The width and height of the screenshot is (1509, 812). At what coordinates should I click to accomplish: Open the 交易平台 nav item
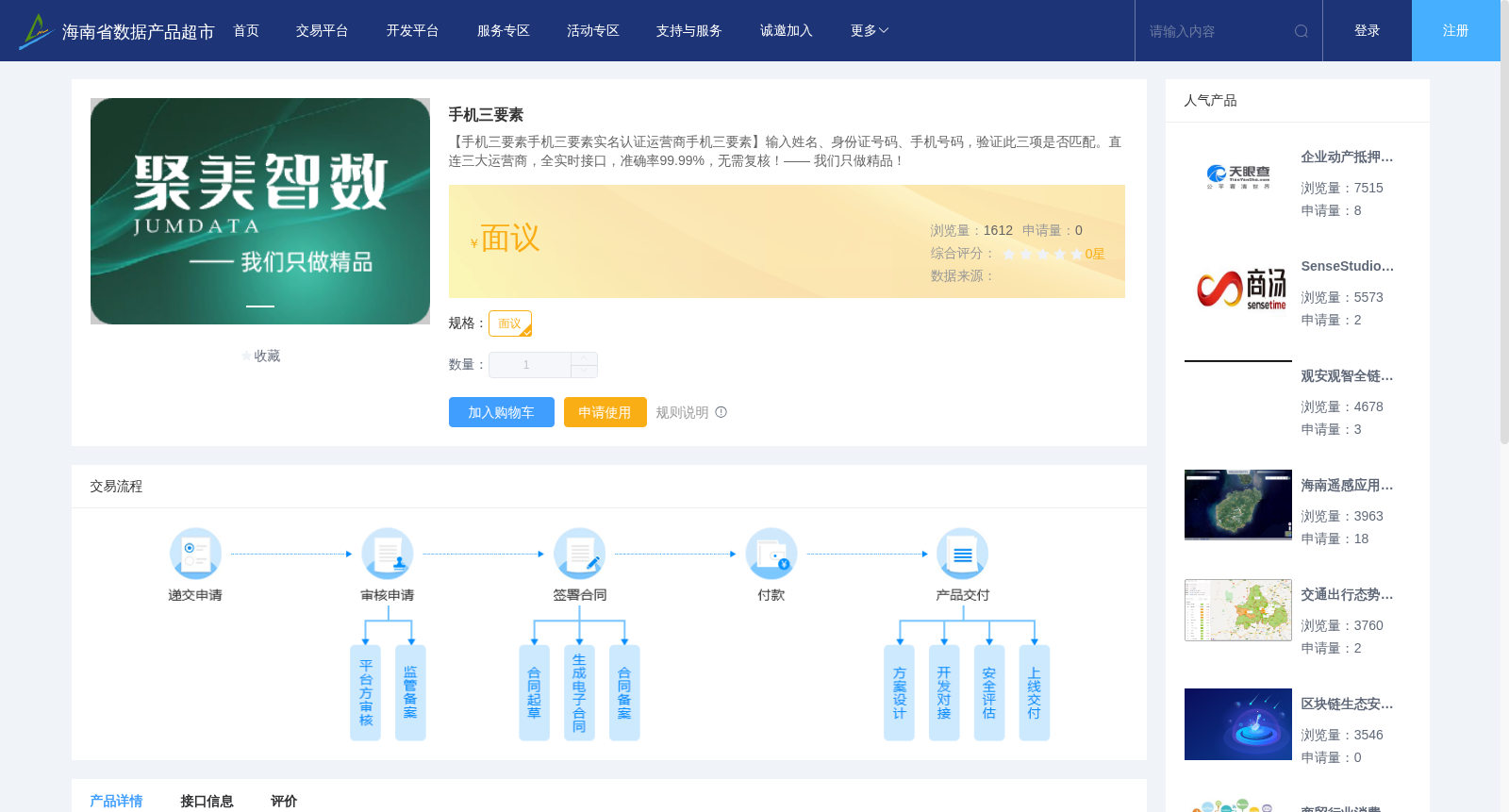point(323,31)
